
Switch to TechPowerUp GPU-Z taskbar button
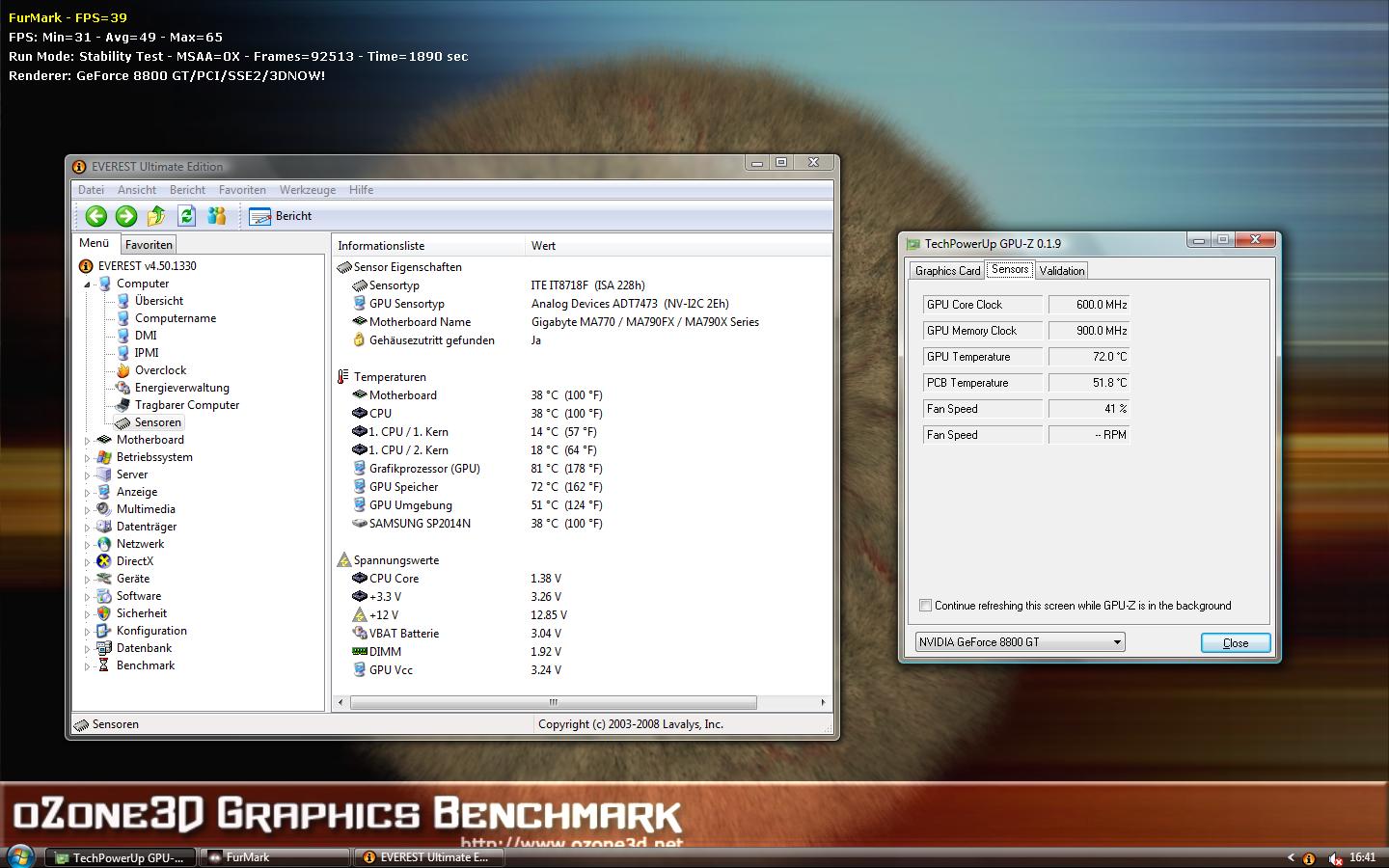point(122,857)
